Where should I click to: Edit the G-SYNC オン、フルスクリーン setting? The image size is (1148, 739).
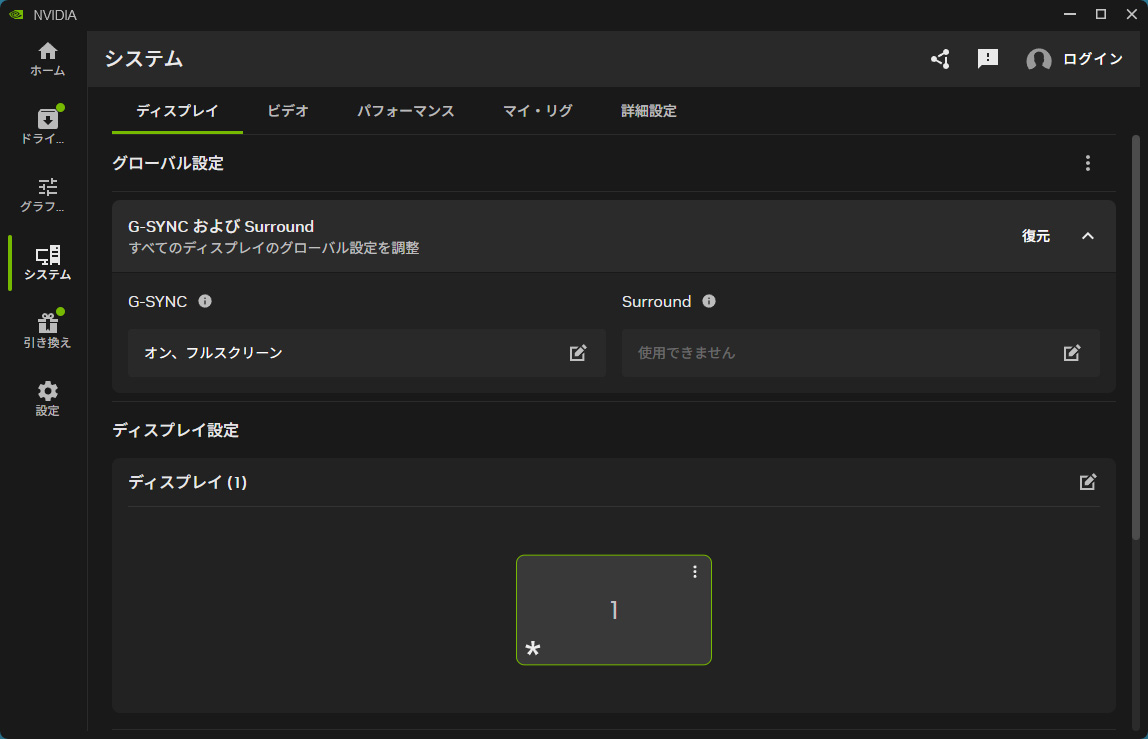pyautogui.click(x=578, y=353)
